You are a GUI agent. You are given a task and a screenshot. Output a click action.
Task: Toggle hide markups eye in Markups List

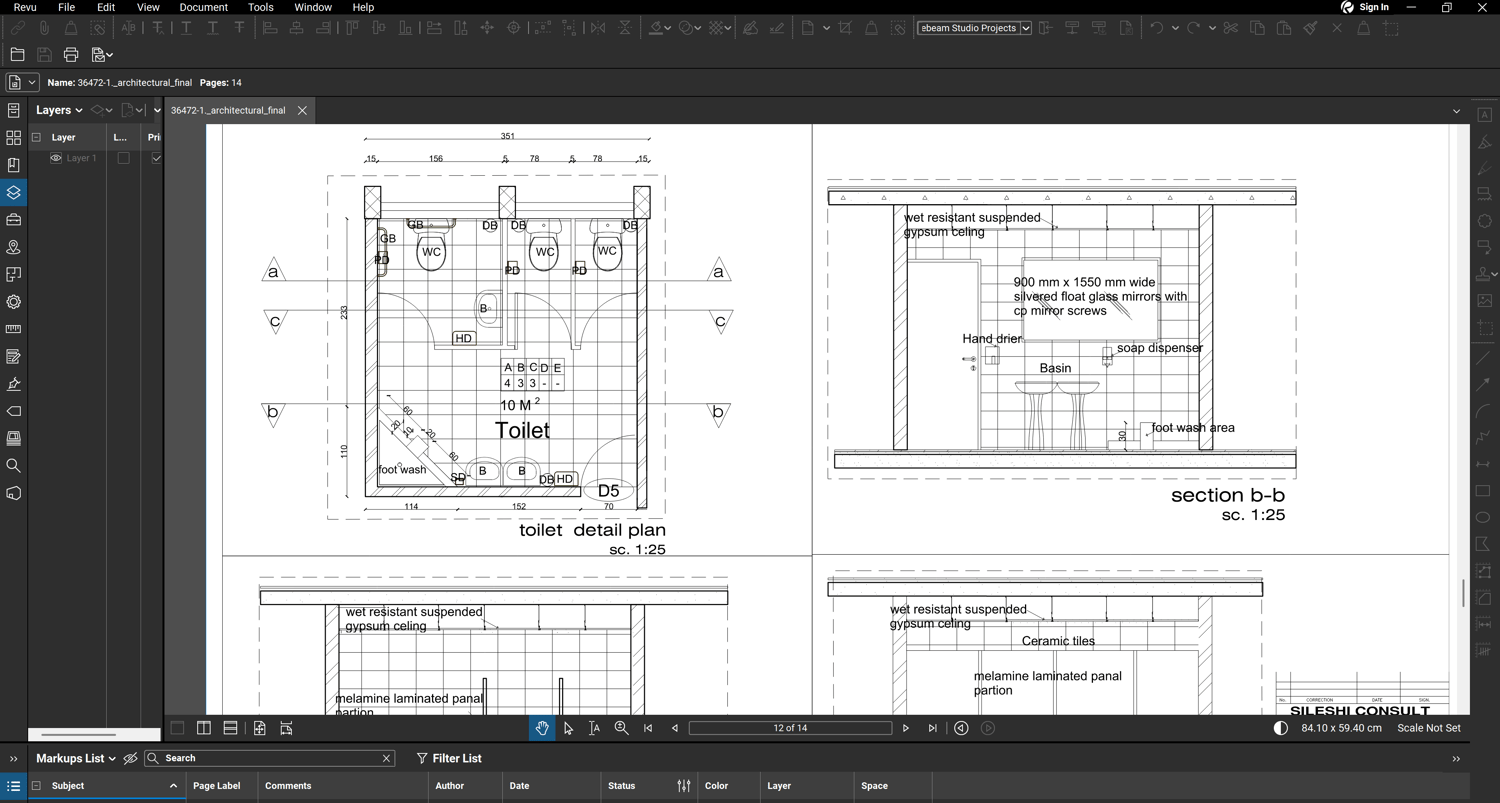(x=130, y=758)
